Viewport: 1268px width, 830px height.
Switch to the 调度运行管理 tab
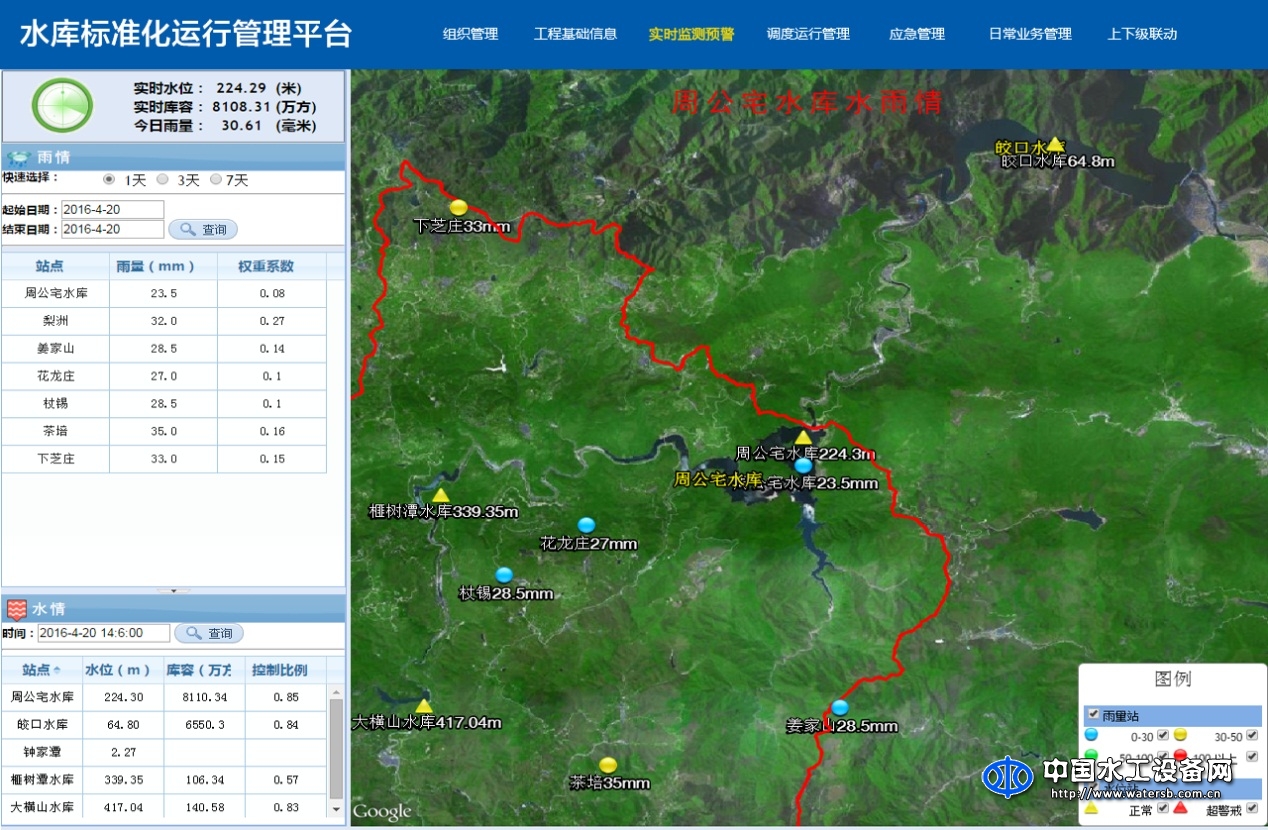[x=806, y=33]
